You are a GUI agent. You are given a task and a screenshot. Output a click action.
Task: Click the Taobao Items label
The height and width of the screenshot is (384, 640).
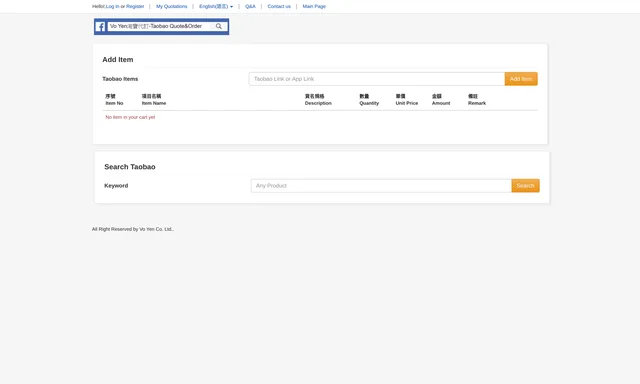[120, 79]
